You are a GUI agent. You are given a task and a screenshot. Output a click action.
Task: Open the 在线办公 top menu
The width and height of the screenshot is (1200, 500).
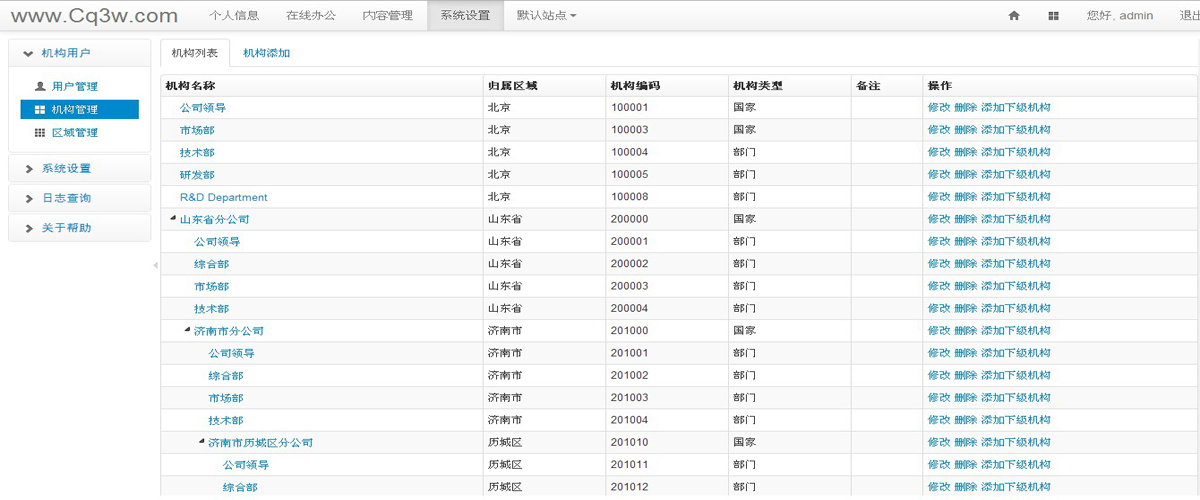point(310,16)
